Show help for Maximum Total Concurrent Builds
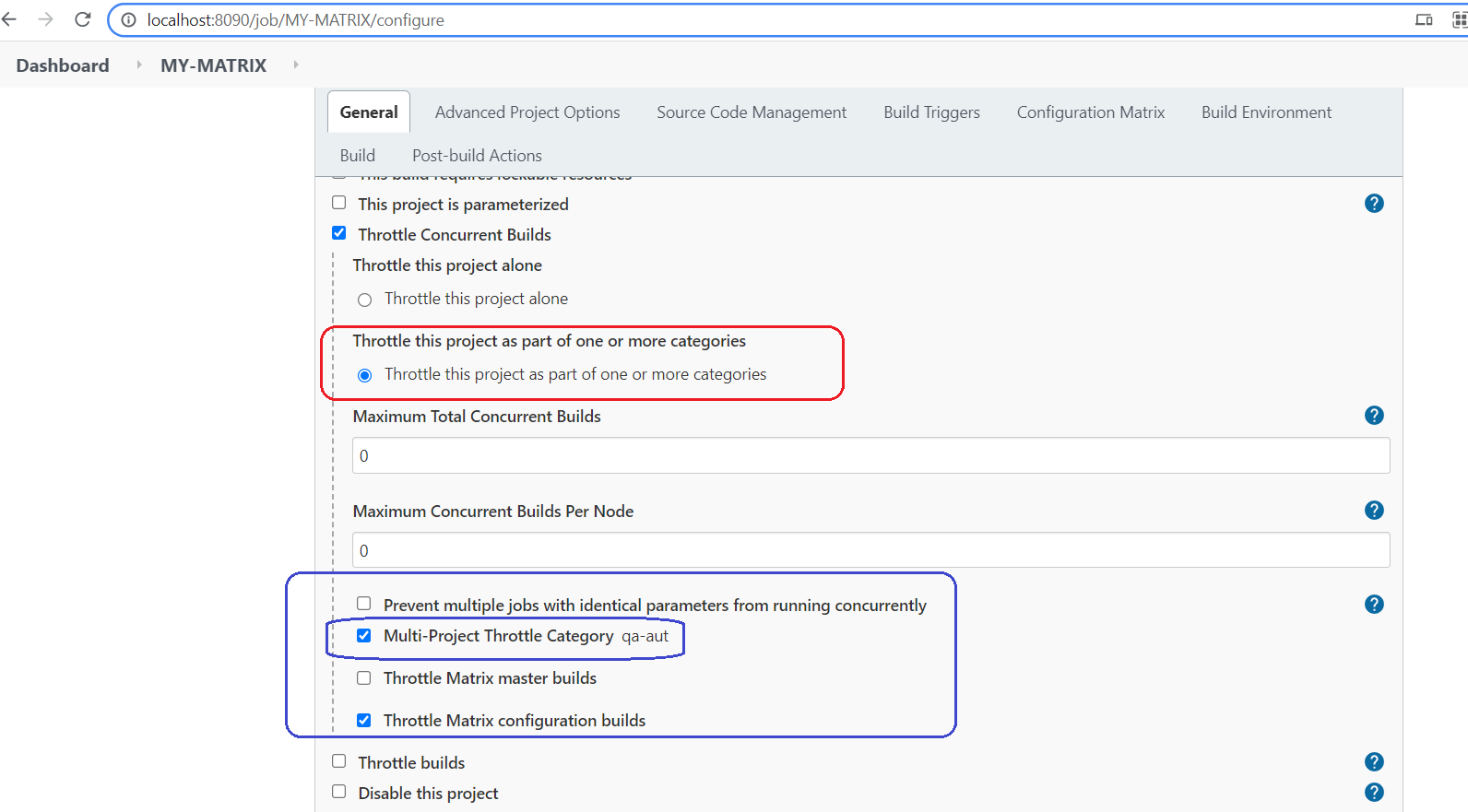 coord(1373,416)
